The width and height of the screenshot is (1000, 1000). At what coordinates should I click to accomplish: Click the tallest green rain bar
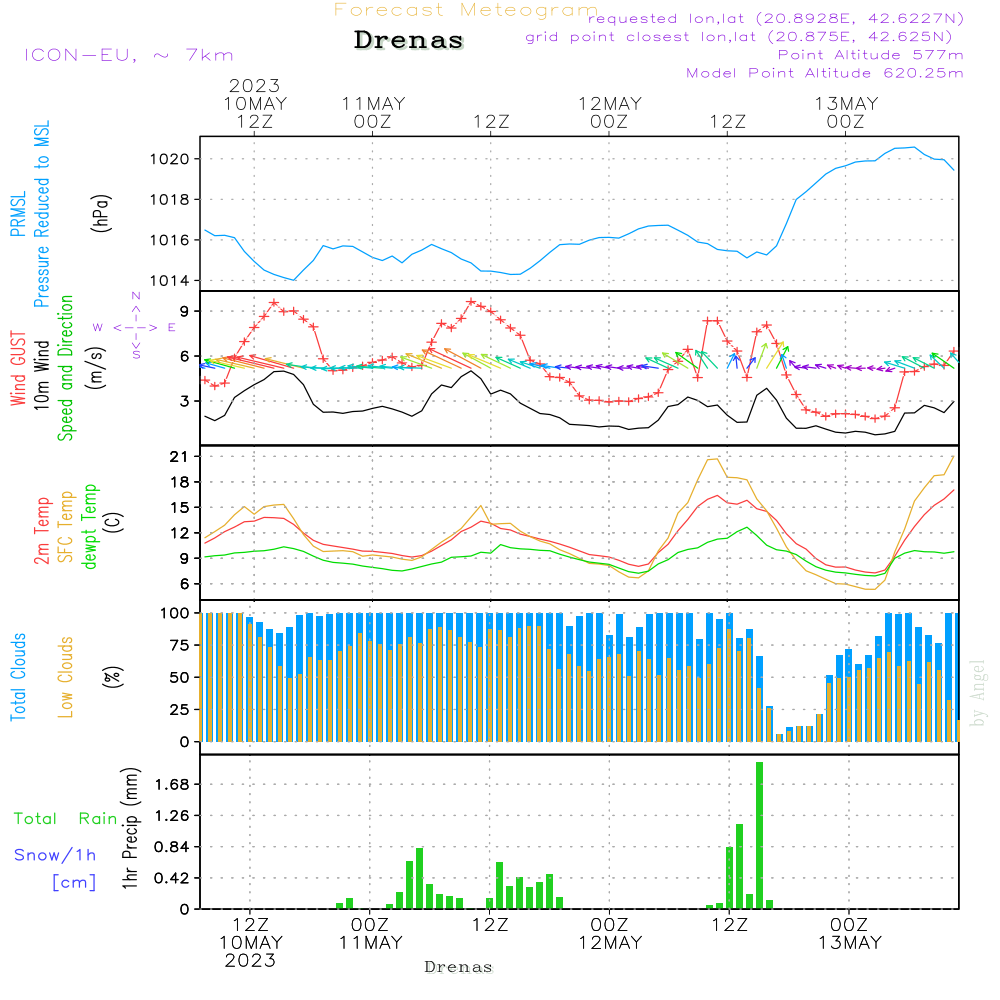pyautogui.click(x=759, y=835)
